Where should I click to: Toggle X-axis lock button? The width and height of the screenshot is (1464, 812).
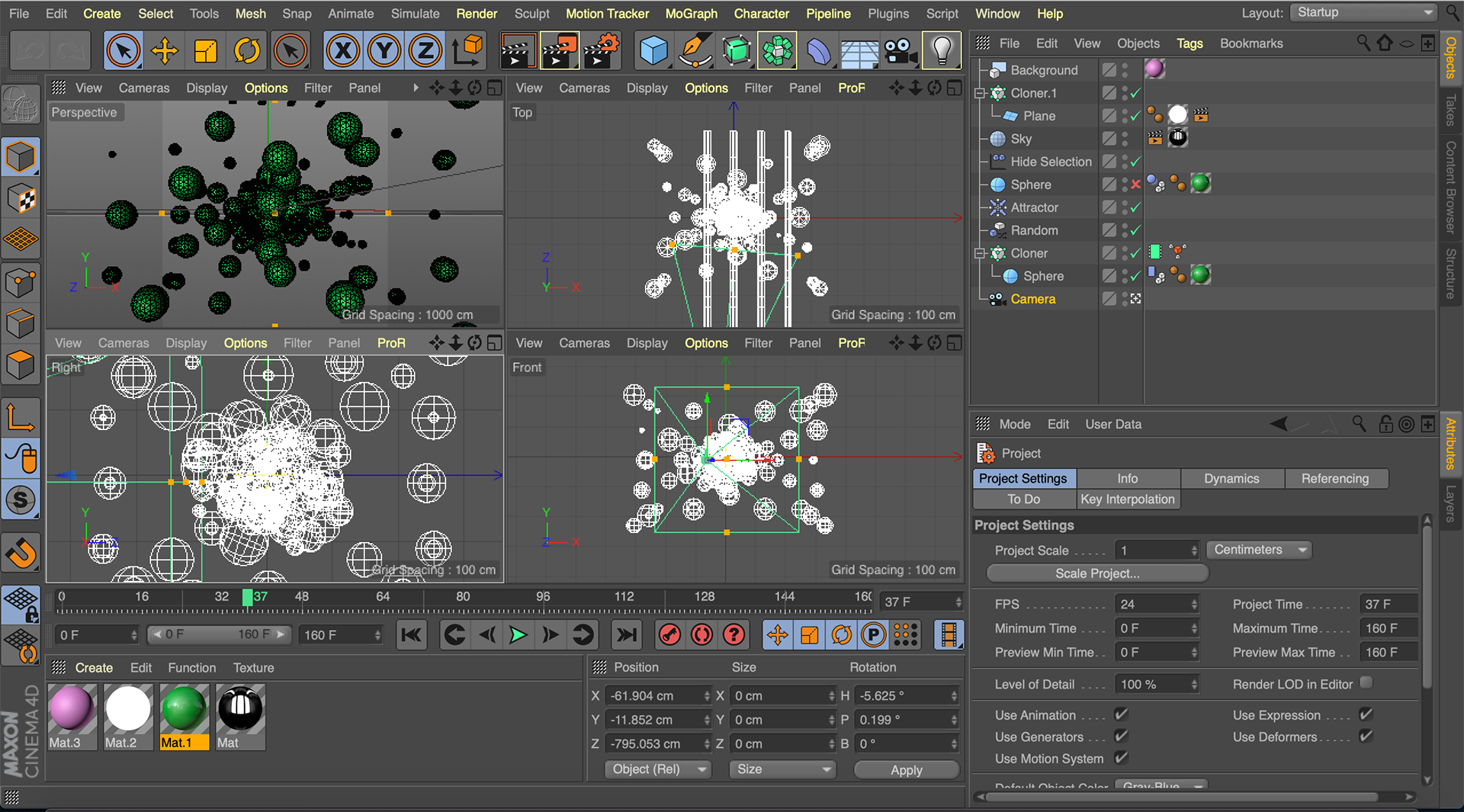coord(342,51)
